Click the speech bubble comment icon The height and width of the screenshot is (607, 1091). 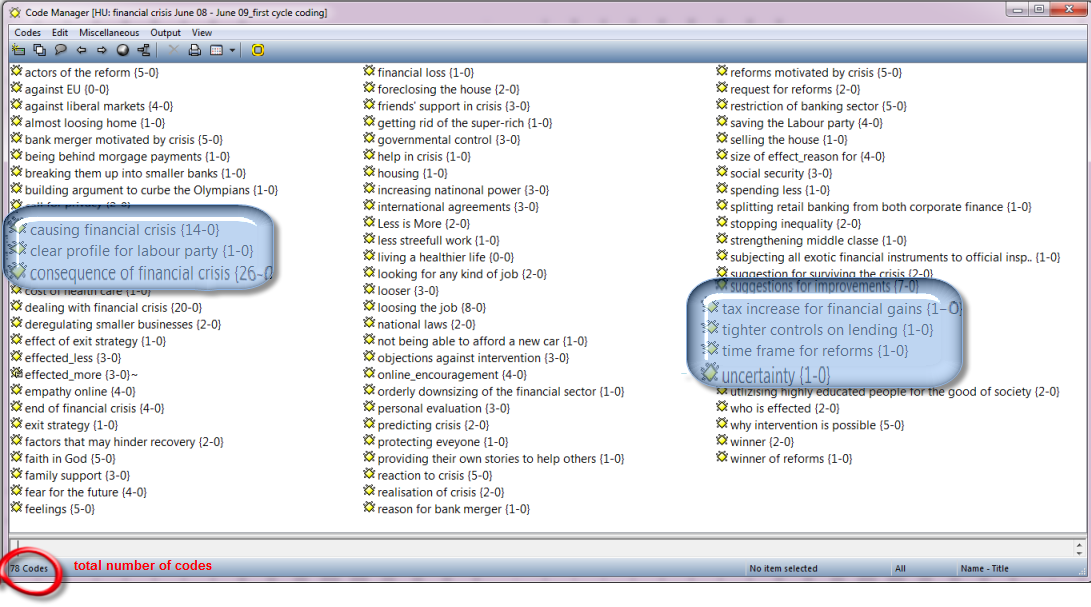61,50
